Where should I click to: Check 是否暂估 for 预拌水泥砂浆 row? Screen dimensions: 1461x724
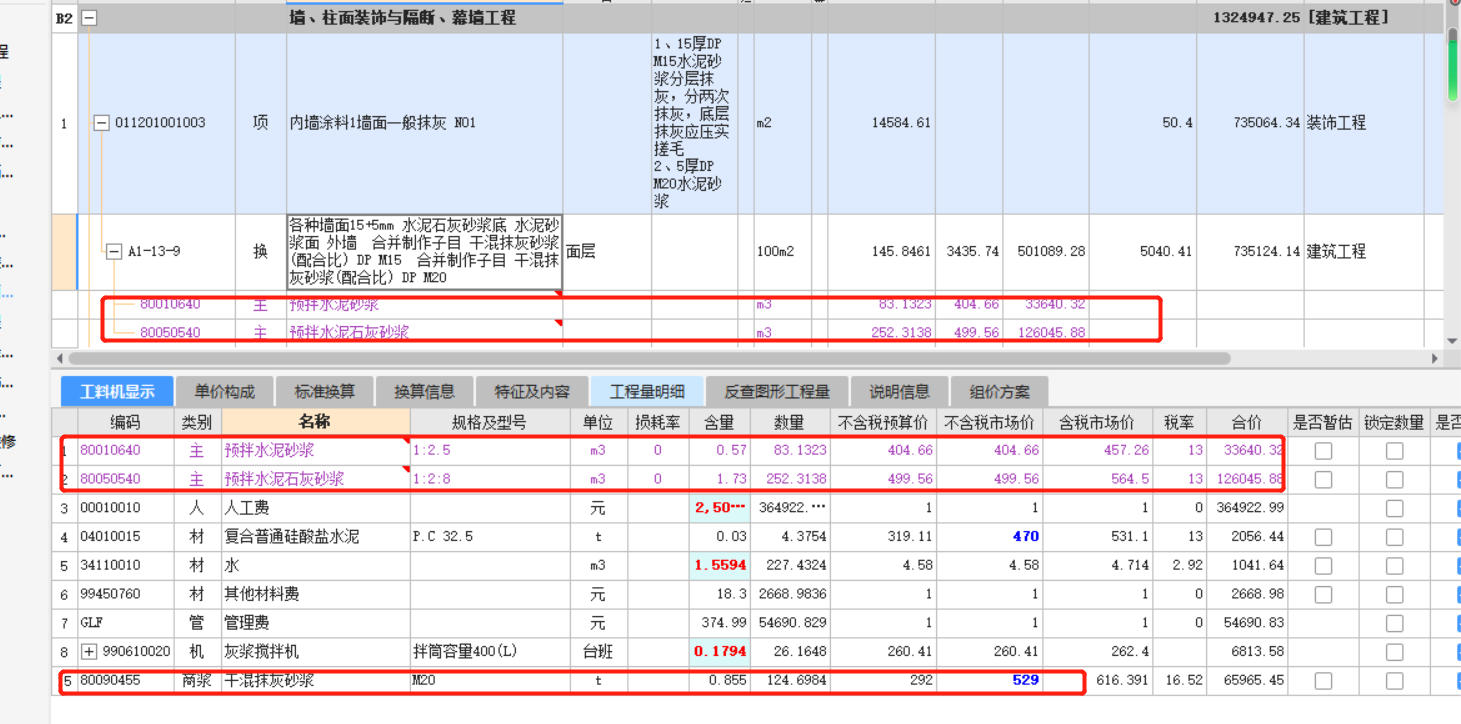click(x=1323, y=451)
